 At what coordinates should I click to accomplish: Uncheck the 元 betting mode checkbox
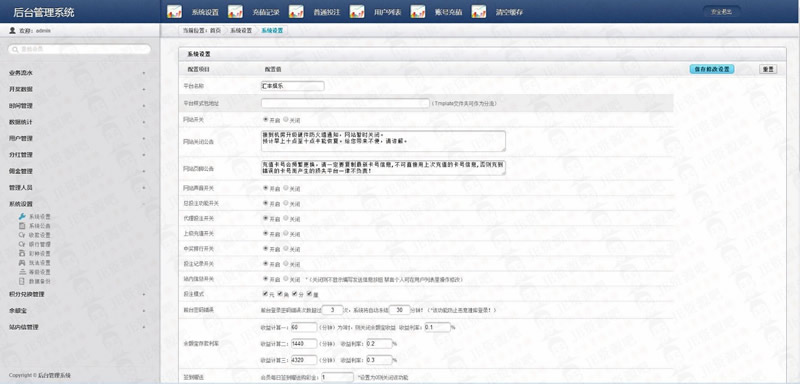pyautogui.click(x=265, y=294)
